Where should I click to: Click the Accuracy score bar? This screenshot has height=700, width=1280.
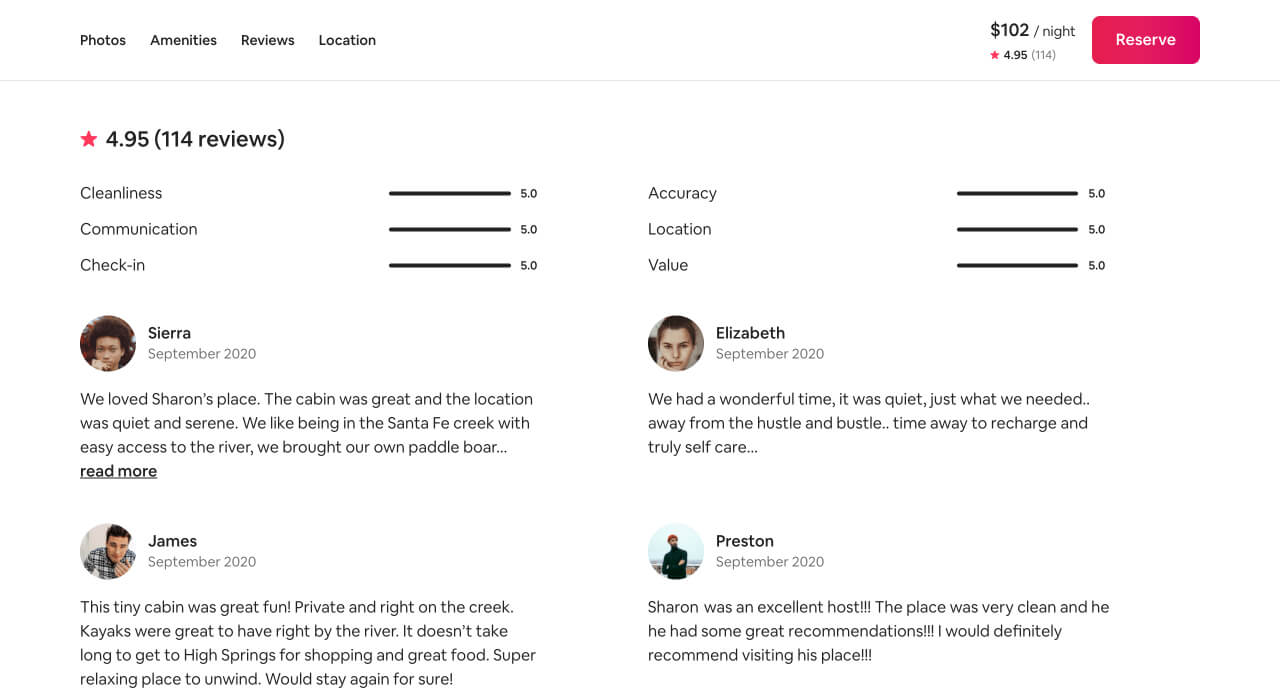tap(1018, 193)
